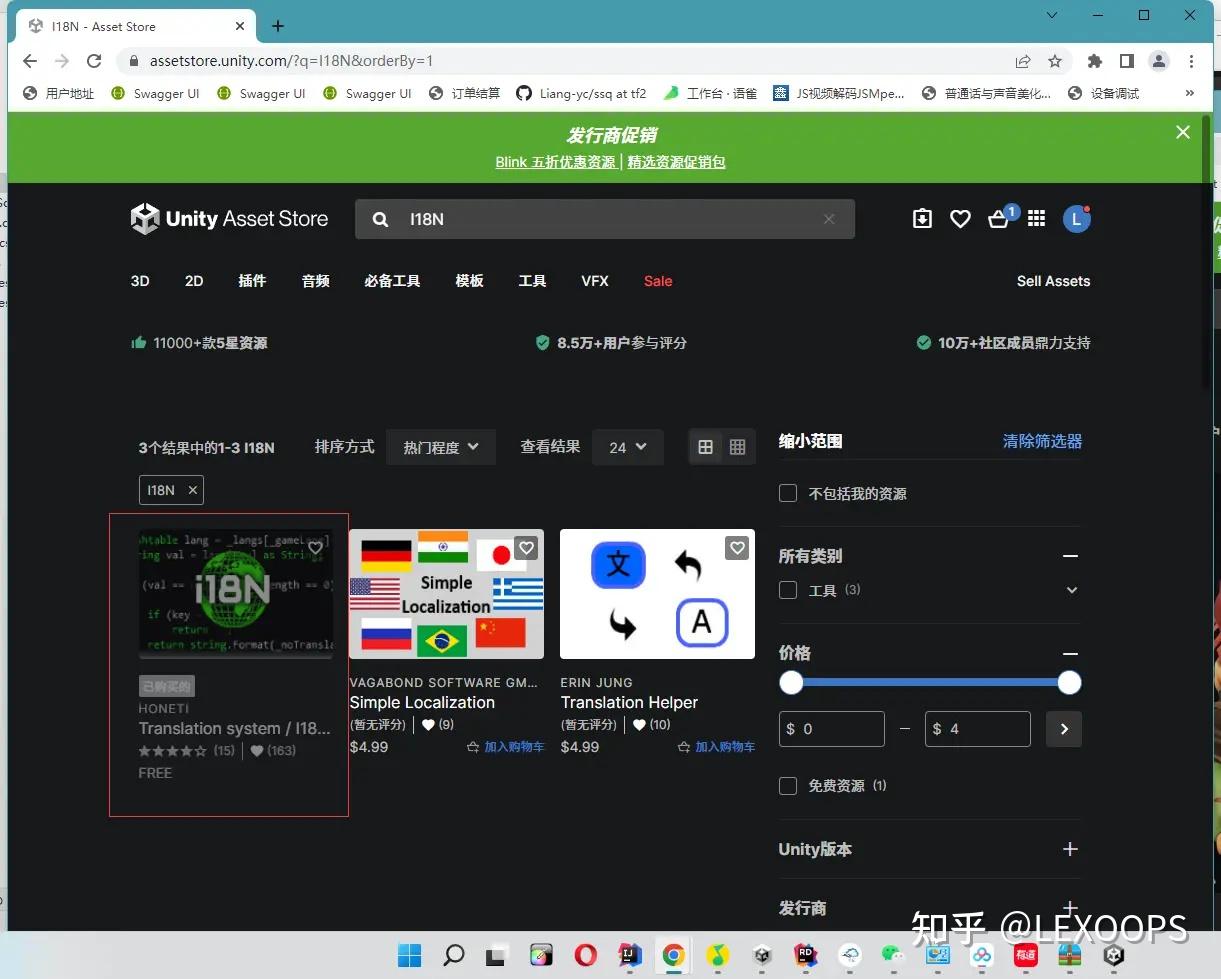Enable the 不包括我的资源 checkbox
Image resolution: width=1221 pixels, height=979 pixels.
(x=788, y=493)
